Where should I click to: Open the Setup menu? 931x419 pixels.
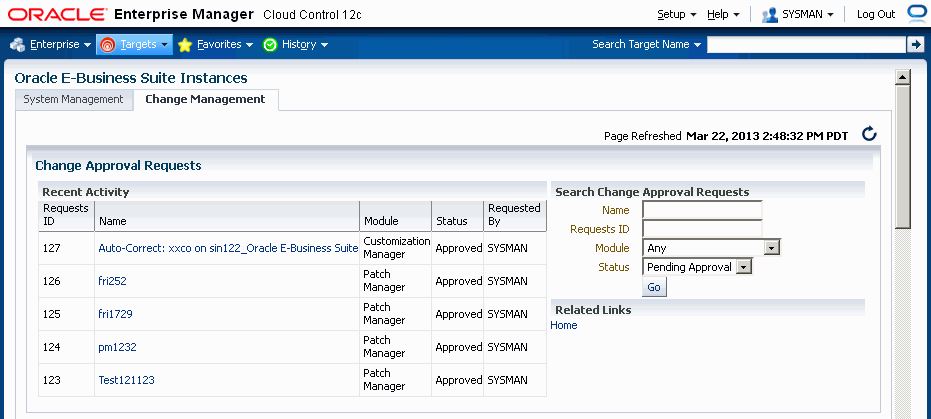point(677,14)
